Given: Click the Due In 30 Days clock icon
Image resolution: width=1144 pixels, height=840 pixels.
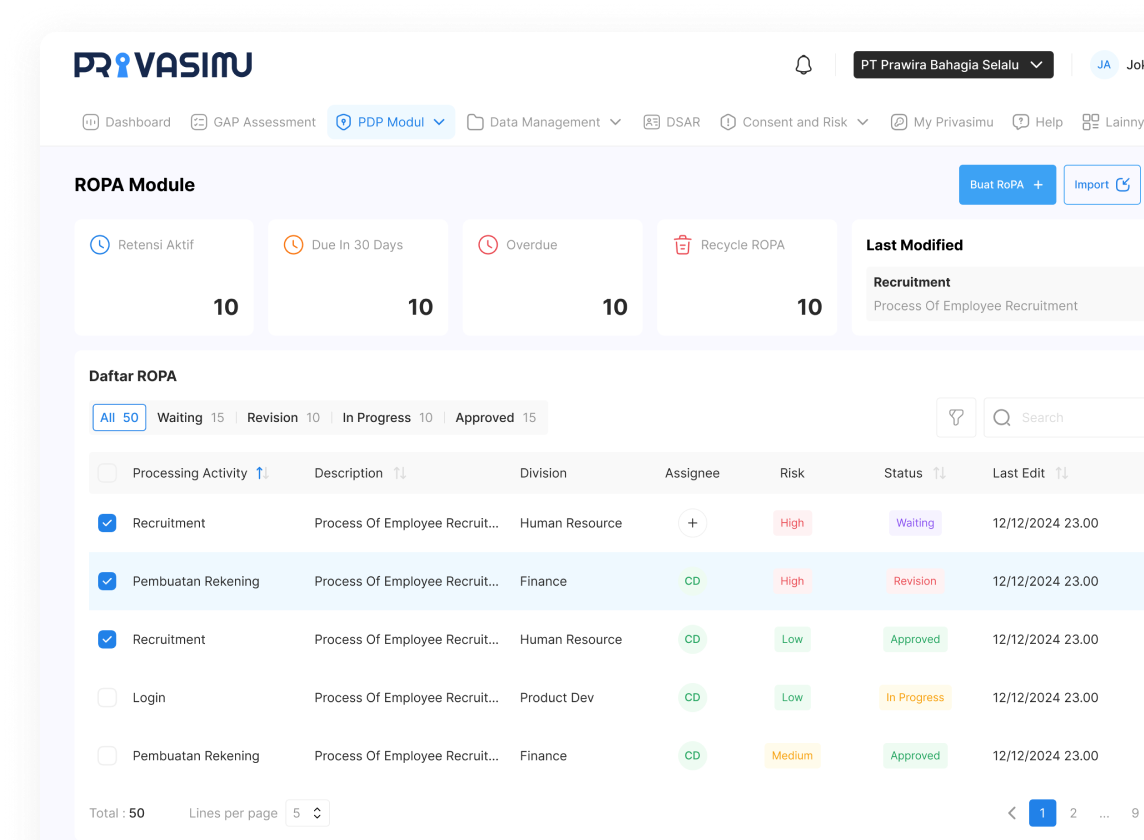Looking at the screenshot, I should click(x=293, y=244).
